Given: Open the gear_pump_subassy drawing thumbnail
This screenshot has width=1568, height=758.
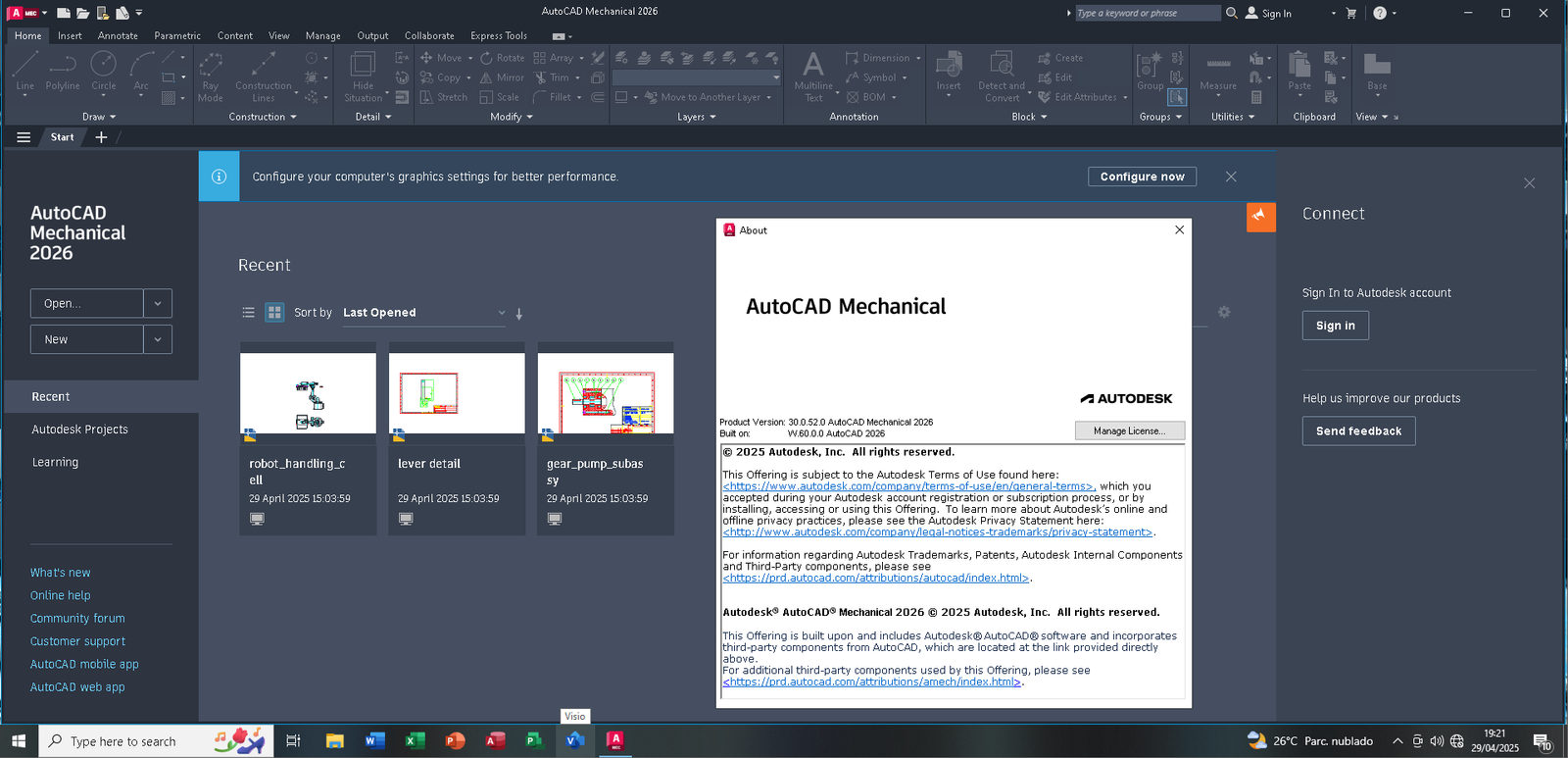Looking at the screenshot, I should 606,393.
